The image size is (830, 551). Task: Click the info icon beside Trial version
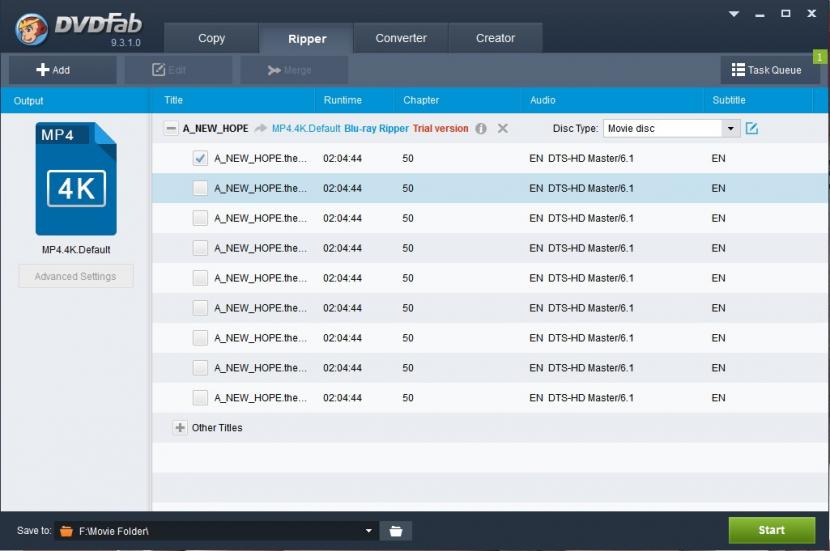tap(481, 129)
